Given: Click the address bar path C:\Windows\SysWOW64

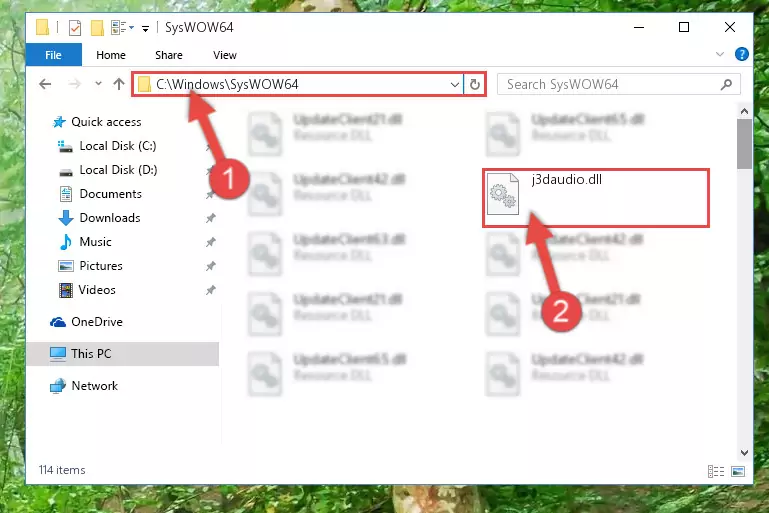Looking at the screenshot, I should coord(227,84).
